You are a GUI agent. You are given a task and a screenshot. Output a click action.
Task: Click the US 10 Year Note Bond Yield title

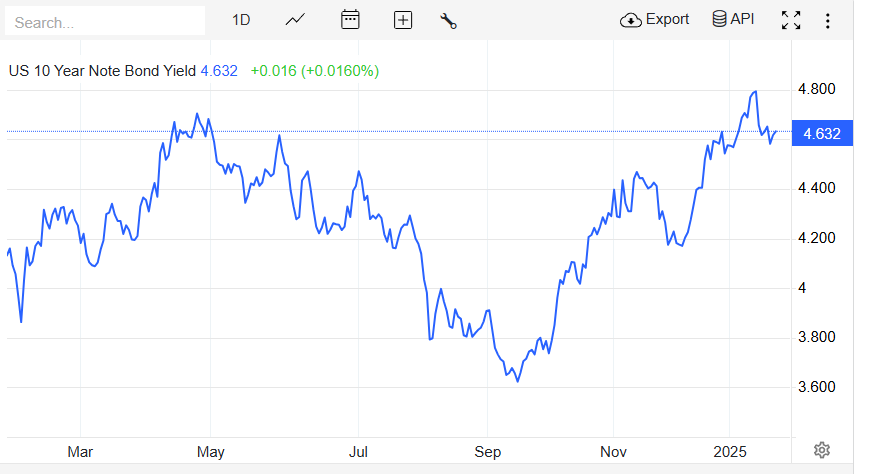point(102,71)
